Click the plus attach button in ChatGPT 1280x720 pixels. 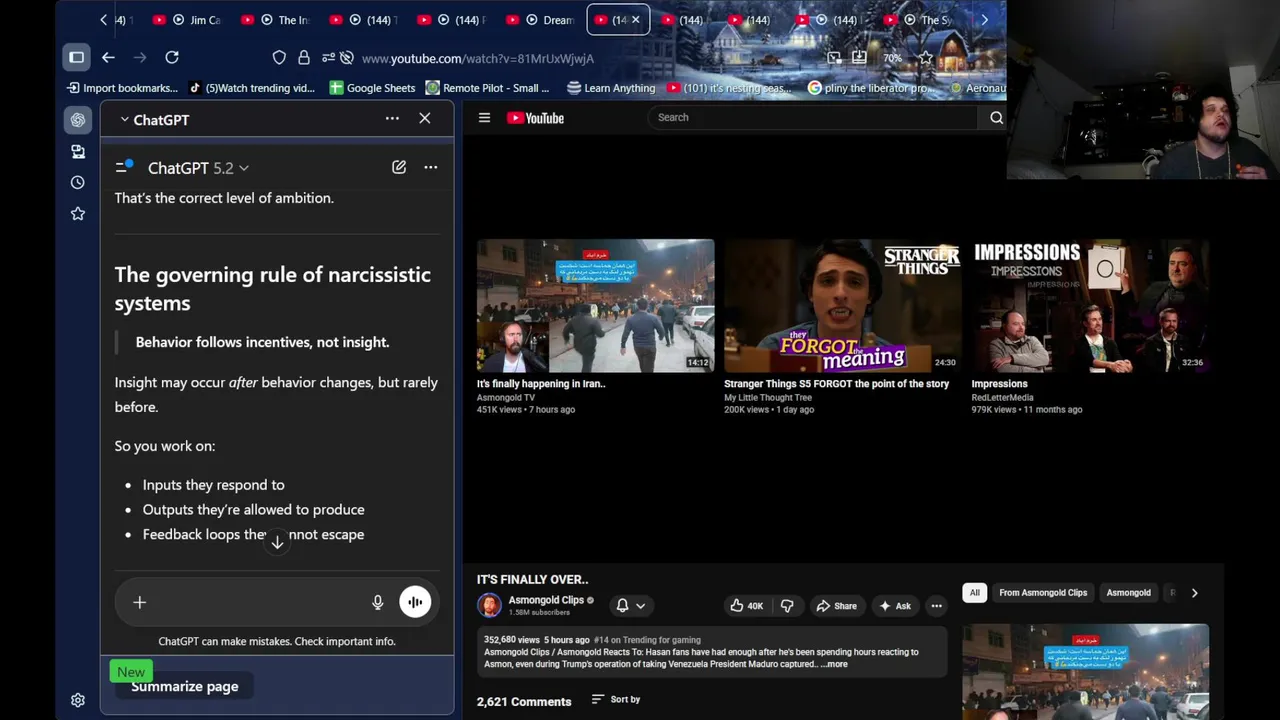coord(140,602)
